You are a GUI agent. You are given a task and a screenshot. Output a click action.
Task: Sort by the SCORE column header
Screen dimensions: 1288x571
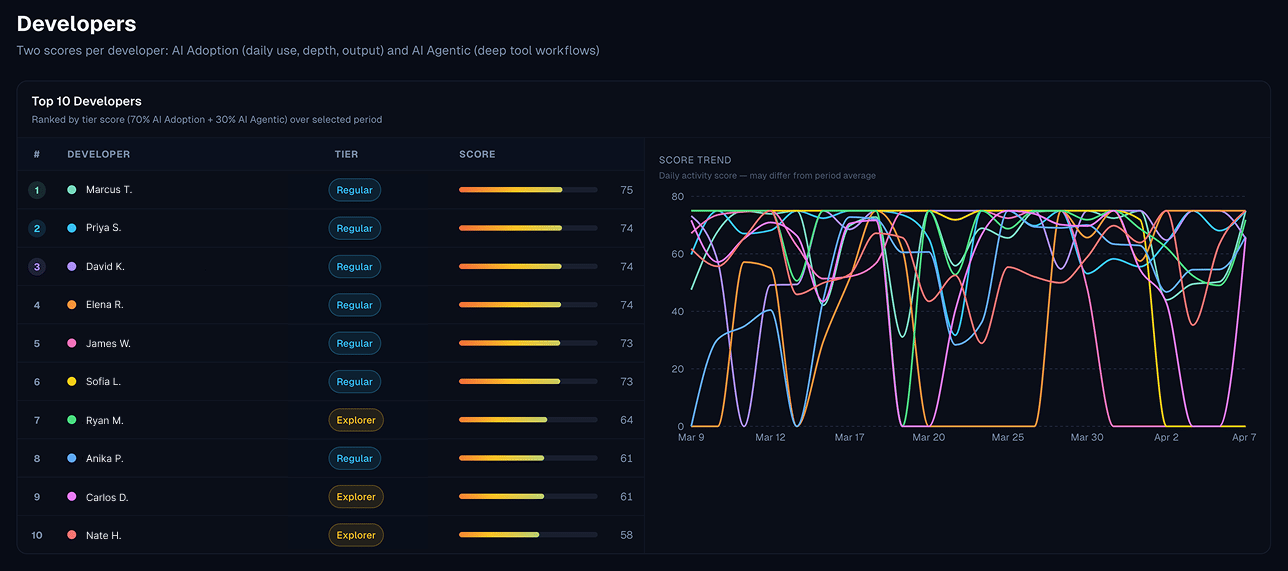(x=477, y=154)
